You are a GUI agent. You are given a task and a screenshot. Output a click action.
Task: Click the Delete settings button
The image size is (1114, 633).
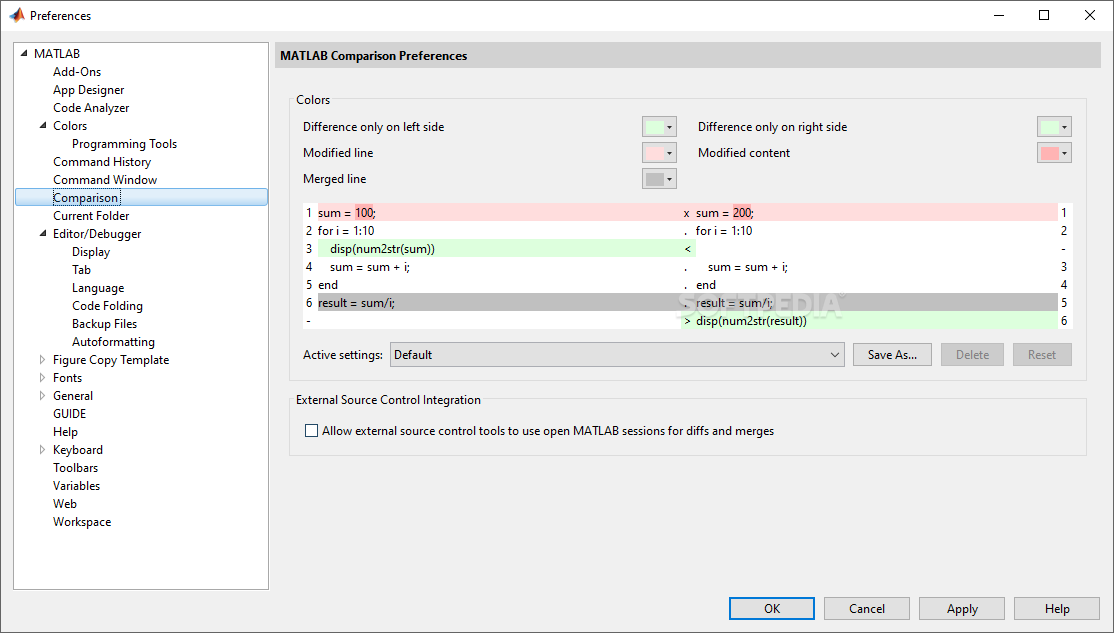[x=972, y=355]
